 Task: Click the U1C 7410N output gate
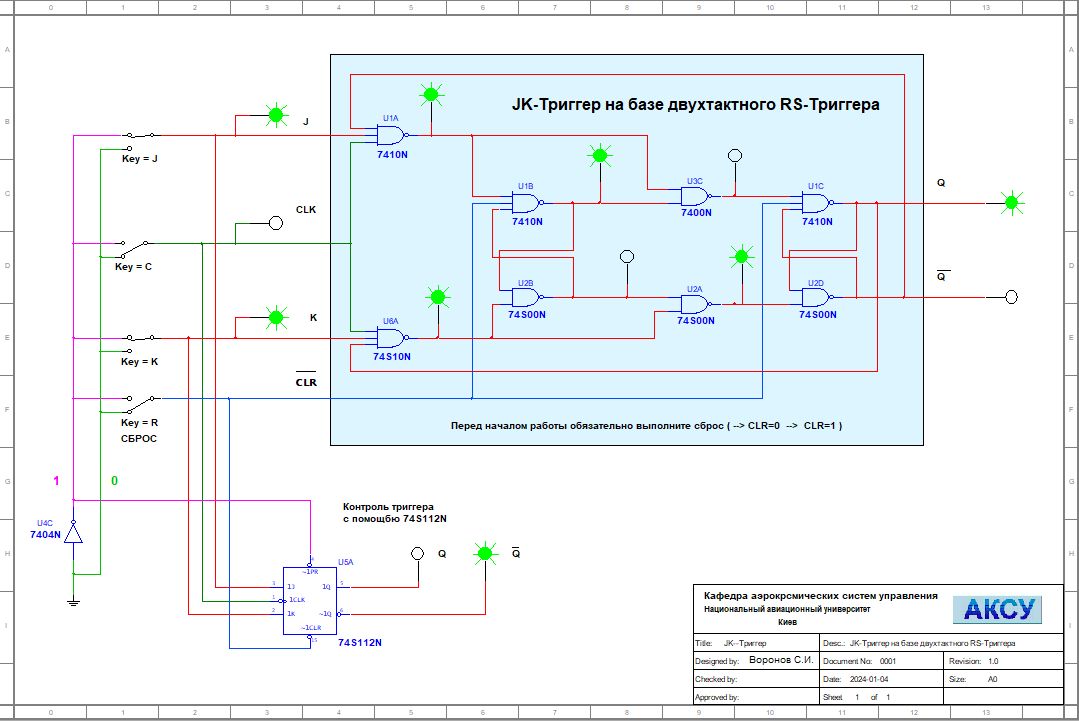[x=817, y=203]
